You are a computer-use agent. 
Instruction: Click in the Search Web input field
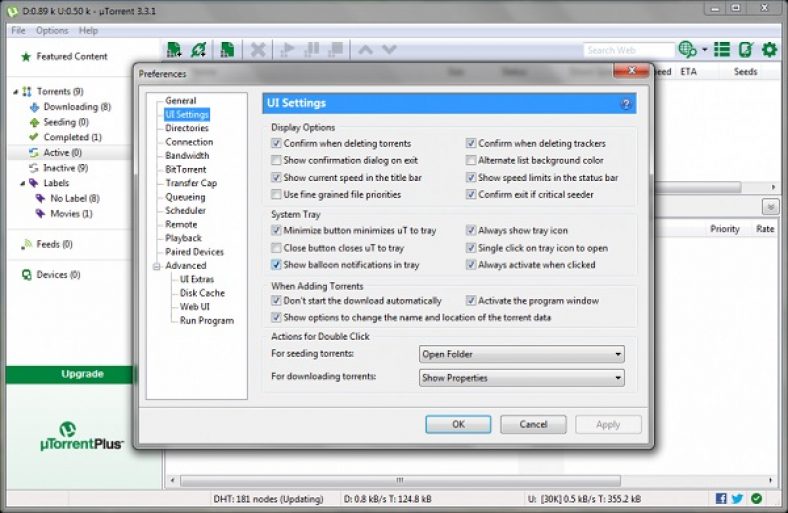[629, 50]
